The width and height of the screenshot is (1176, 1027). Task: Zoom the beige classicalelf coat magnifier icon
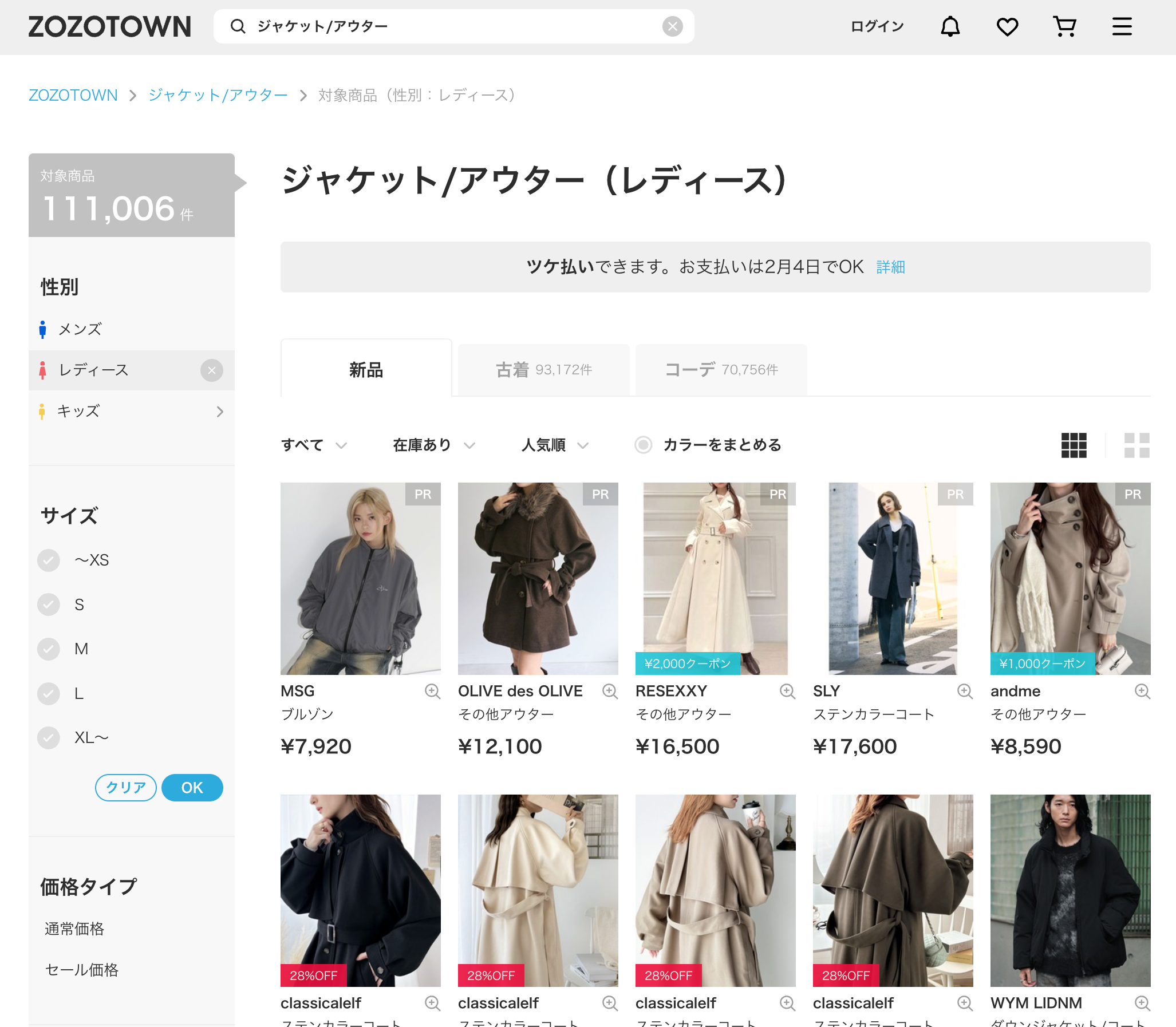point(787,1003)
